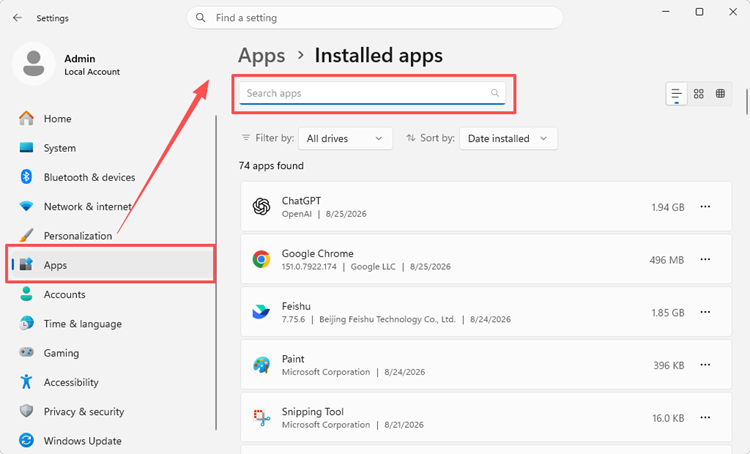Switch to table view layout
The image size is (750, 454).
pos(720,93)
